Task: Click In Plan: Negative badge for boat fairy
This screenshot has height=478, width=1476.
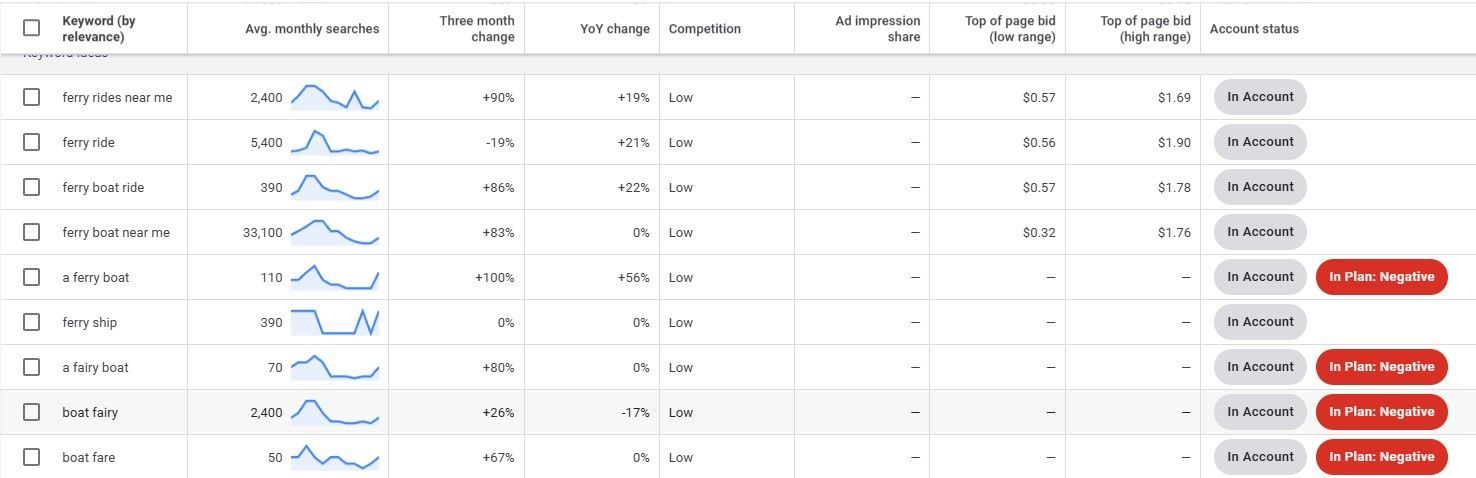Action: click(1382, 412)
